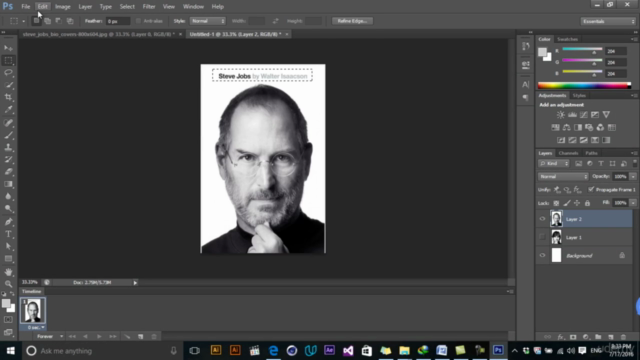
Task: Select the Clone Stamp tool
Action: pos(8,147)
